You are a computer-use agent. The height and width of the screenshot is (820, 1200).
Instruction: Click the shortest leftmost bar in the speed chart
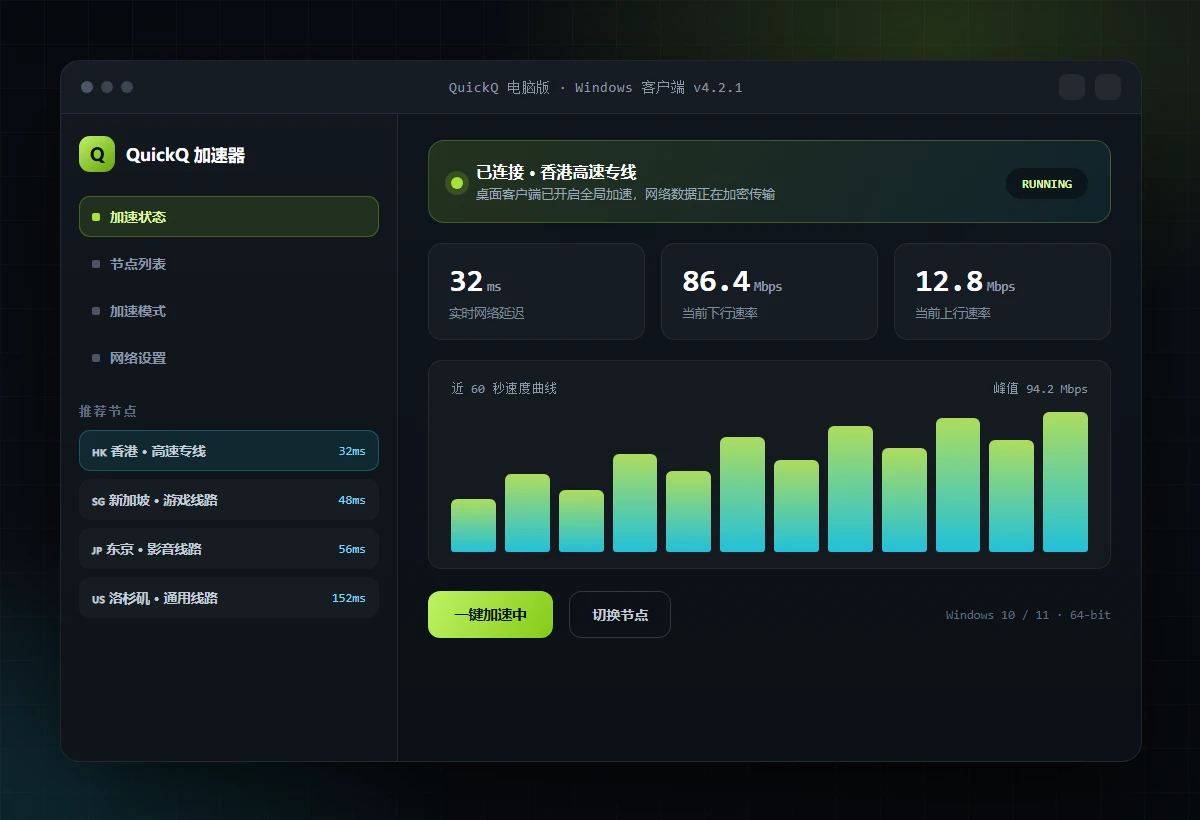pos(473,525)
